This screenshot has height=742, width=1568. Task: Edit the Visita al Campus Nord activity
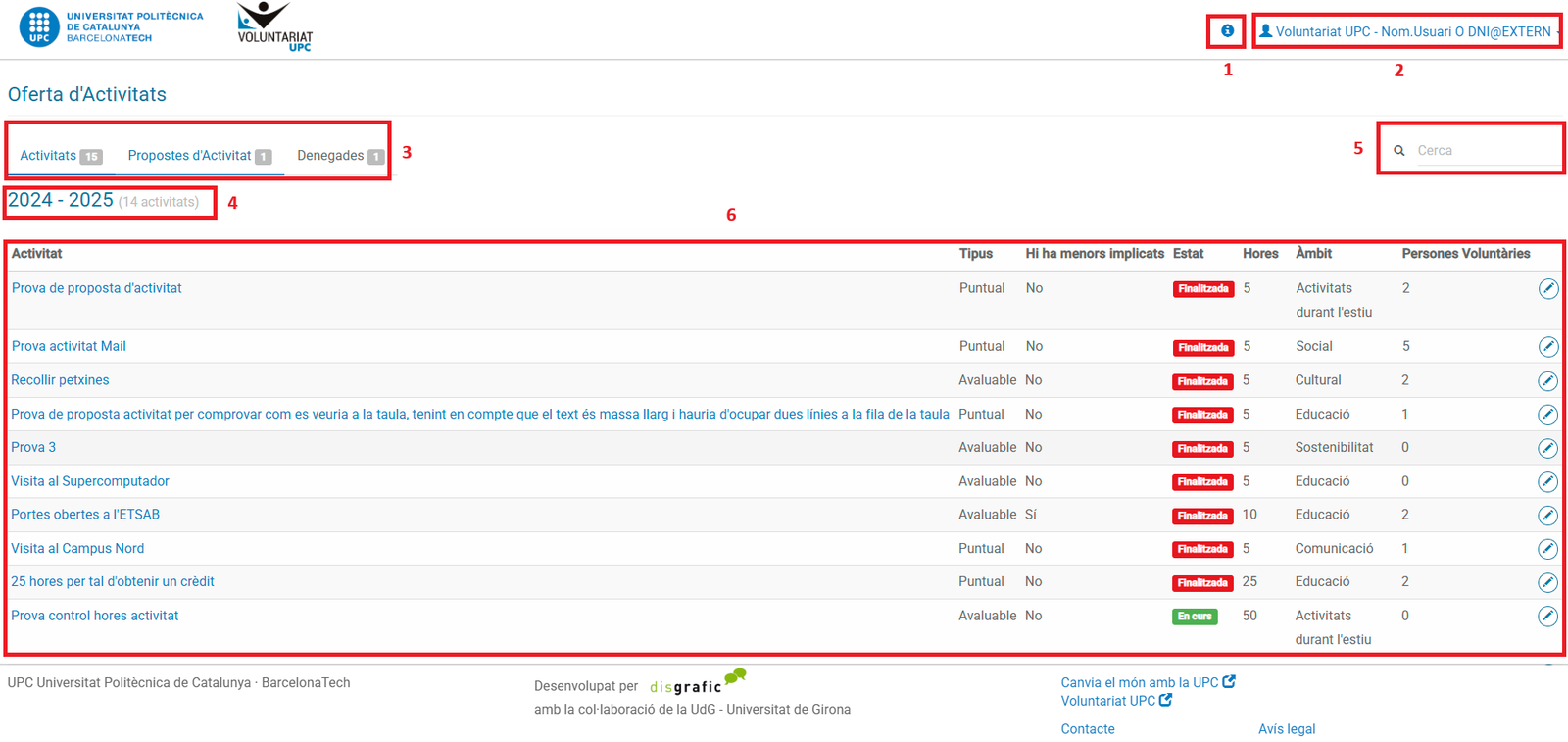pyautogui.click(x=1547, y=549)
